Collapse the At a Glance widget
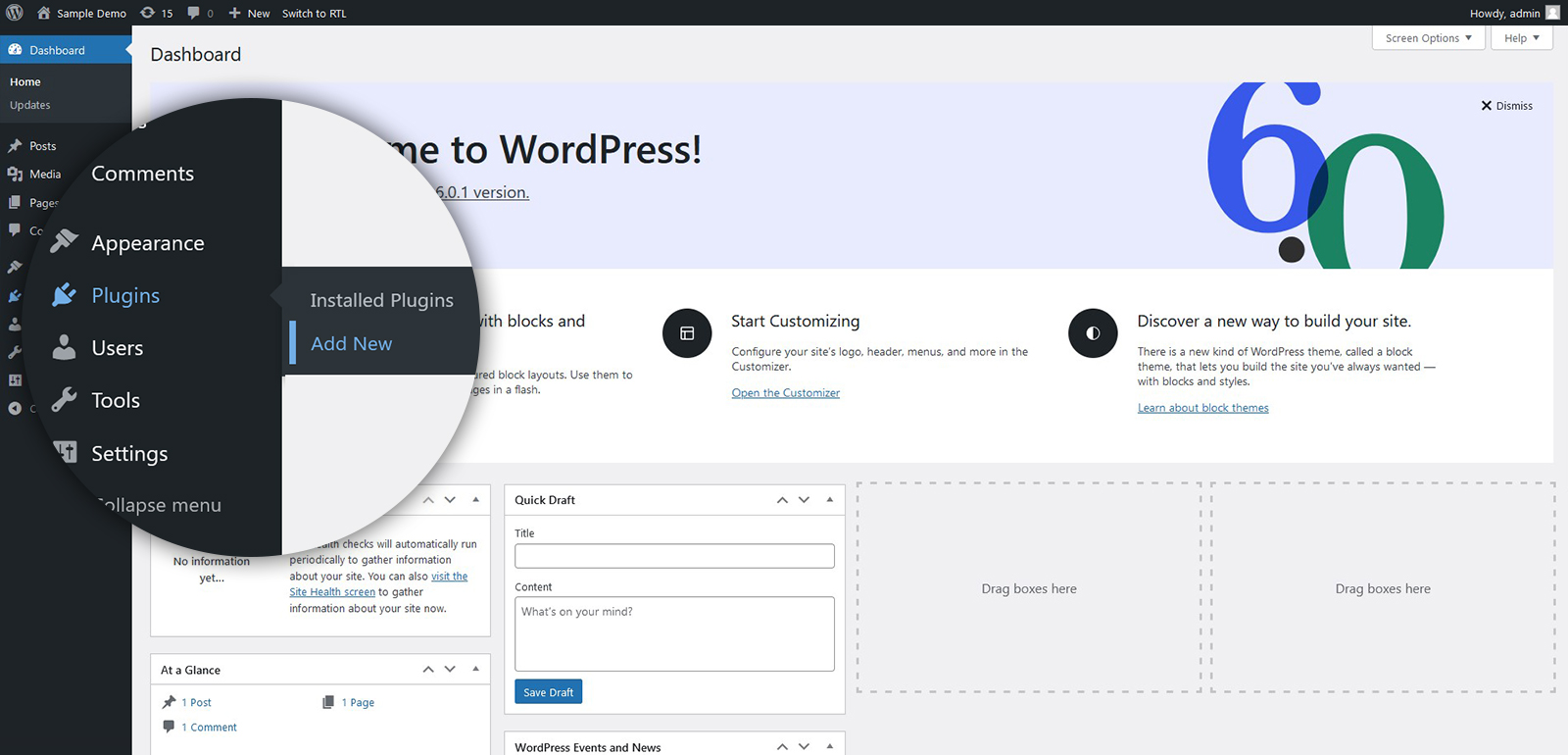 [x=475, y=670]
